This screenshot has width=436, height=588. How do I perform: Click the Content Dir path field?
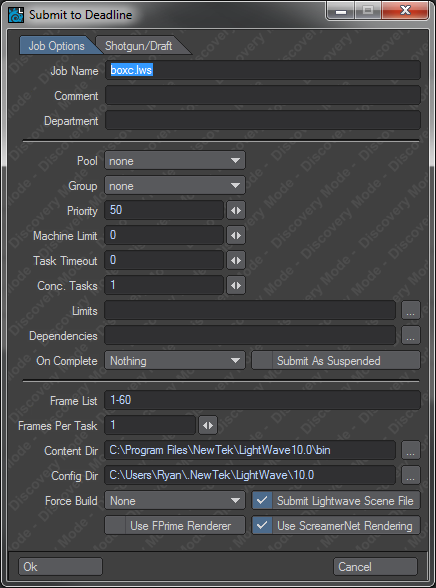(x=250, y=450)
